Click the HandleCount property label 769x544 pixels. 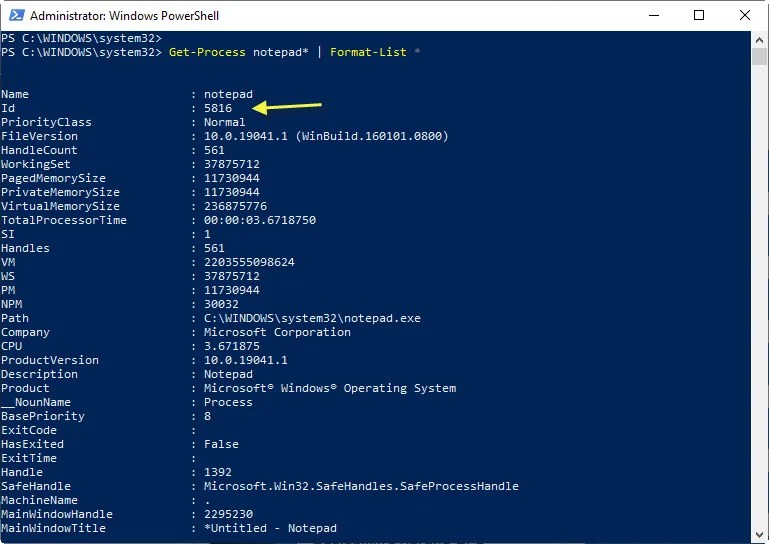[39, 150]
